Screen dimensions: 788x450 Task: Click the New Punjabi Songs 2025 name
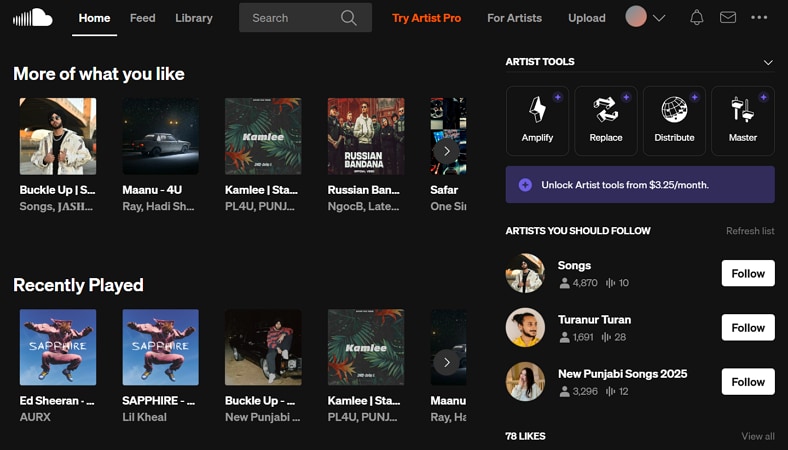click(x=623, y=374)
